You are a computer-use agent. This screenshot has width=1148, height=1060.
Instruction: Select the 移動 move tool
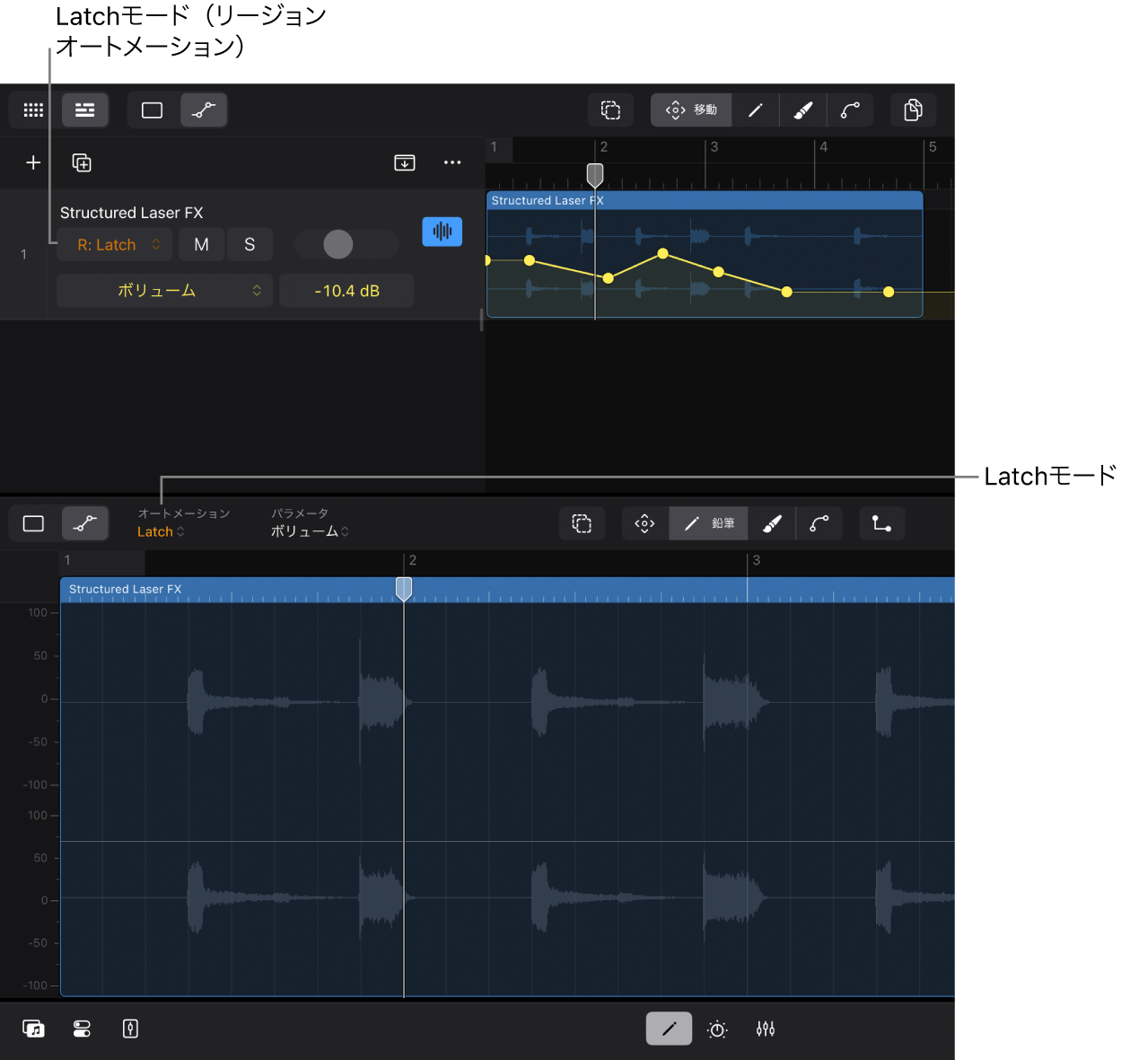click(691, 110)
